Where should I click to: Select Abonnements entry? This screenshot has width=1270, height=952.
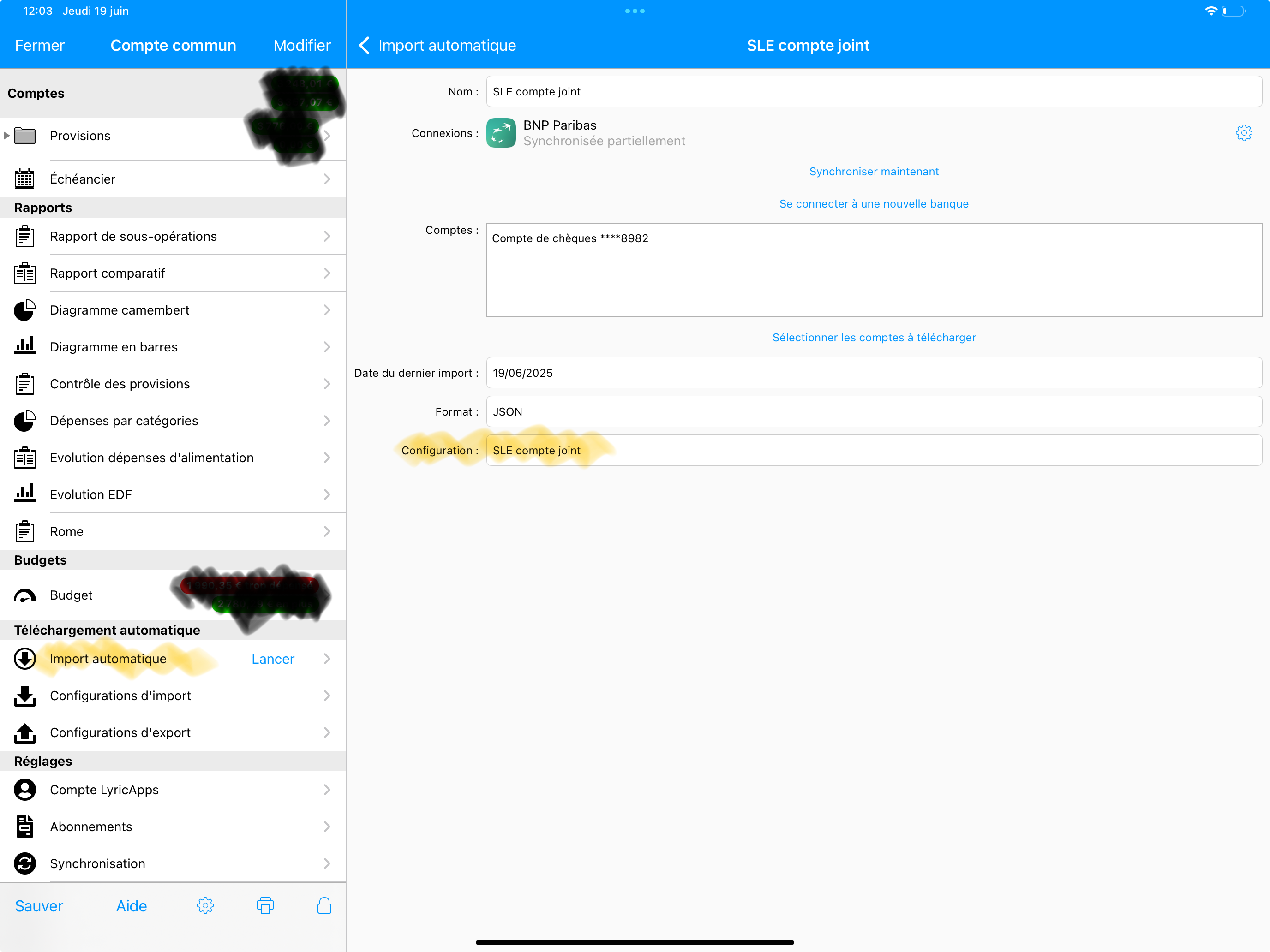pos(173,827)
